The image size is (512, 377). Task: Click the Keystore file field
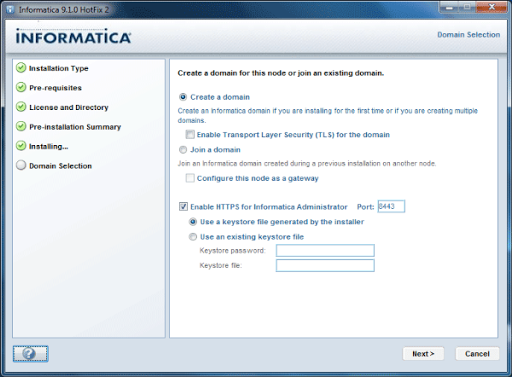point(325,266)
